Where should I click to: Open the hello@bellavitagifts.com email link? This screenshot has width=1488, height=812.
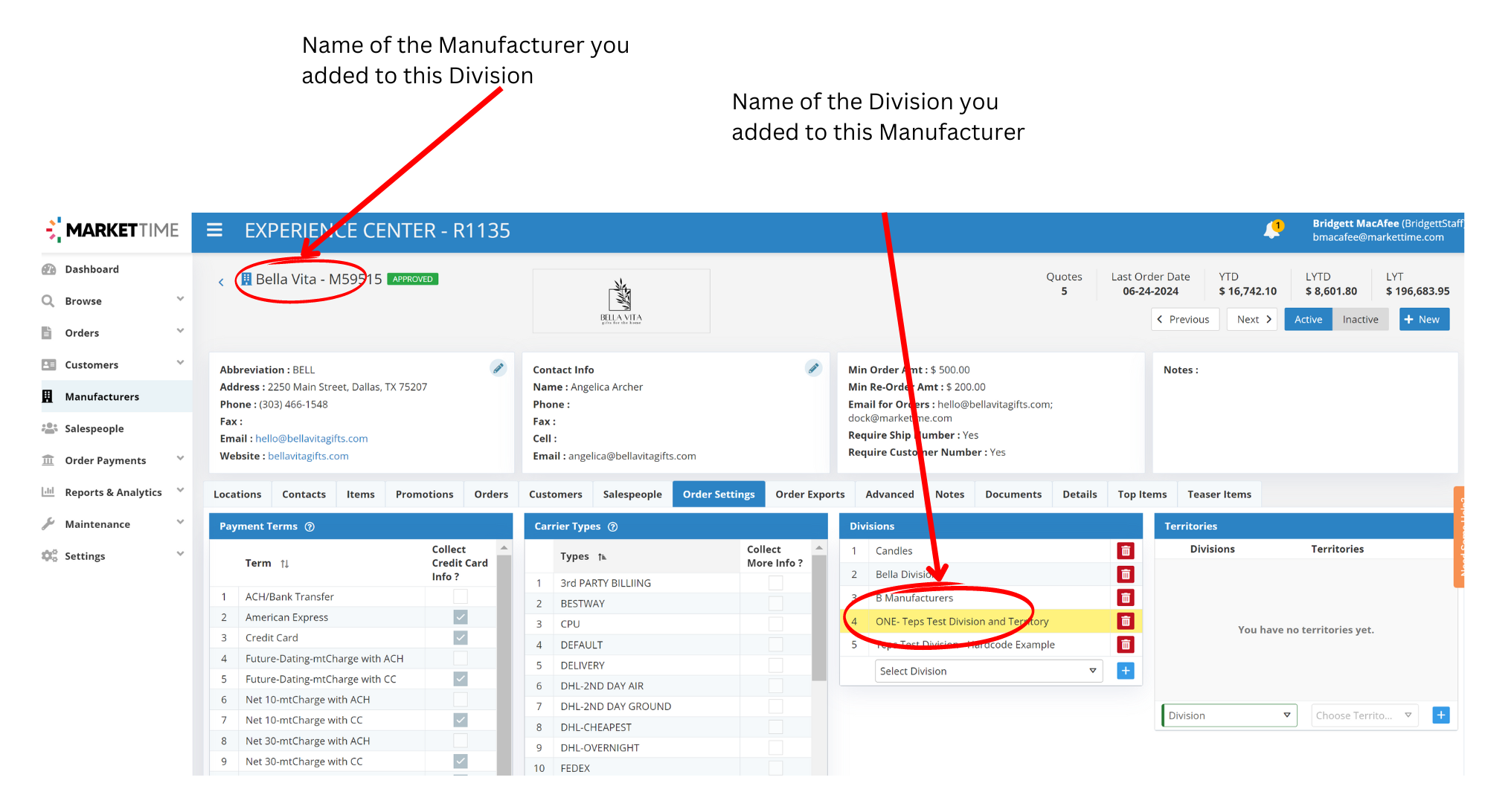[x=312, y=439]
